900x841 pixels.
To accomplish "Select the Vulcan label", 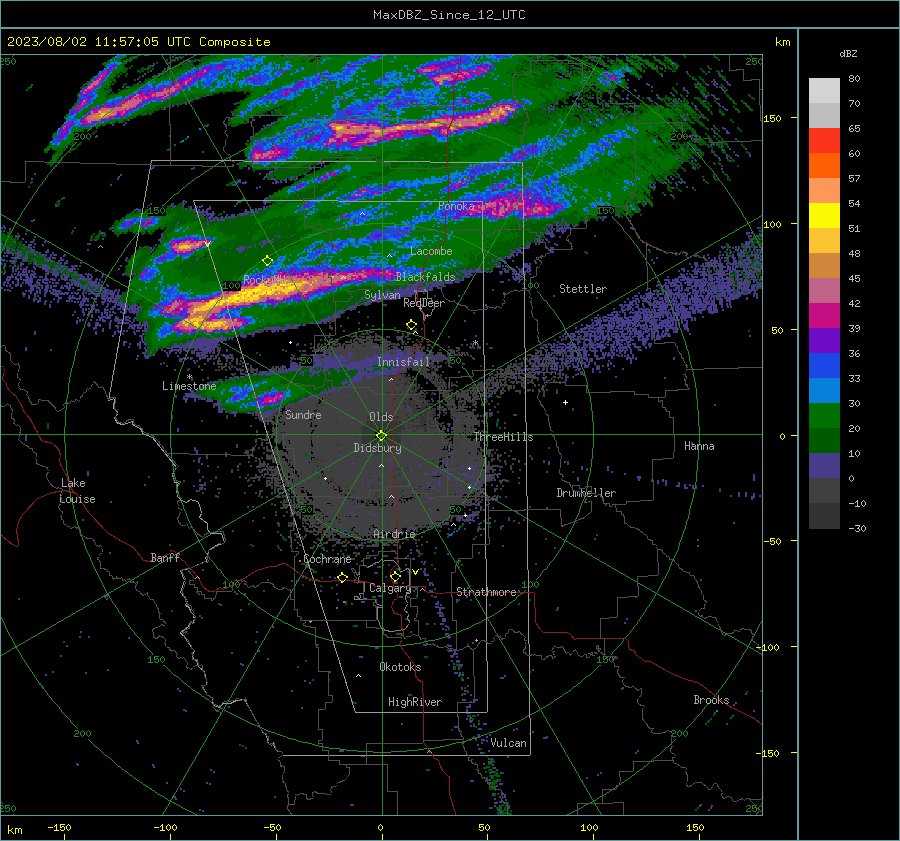I will point(508,743).
